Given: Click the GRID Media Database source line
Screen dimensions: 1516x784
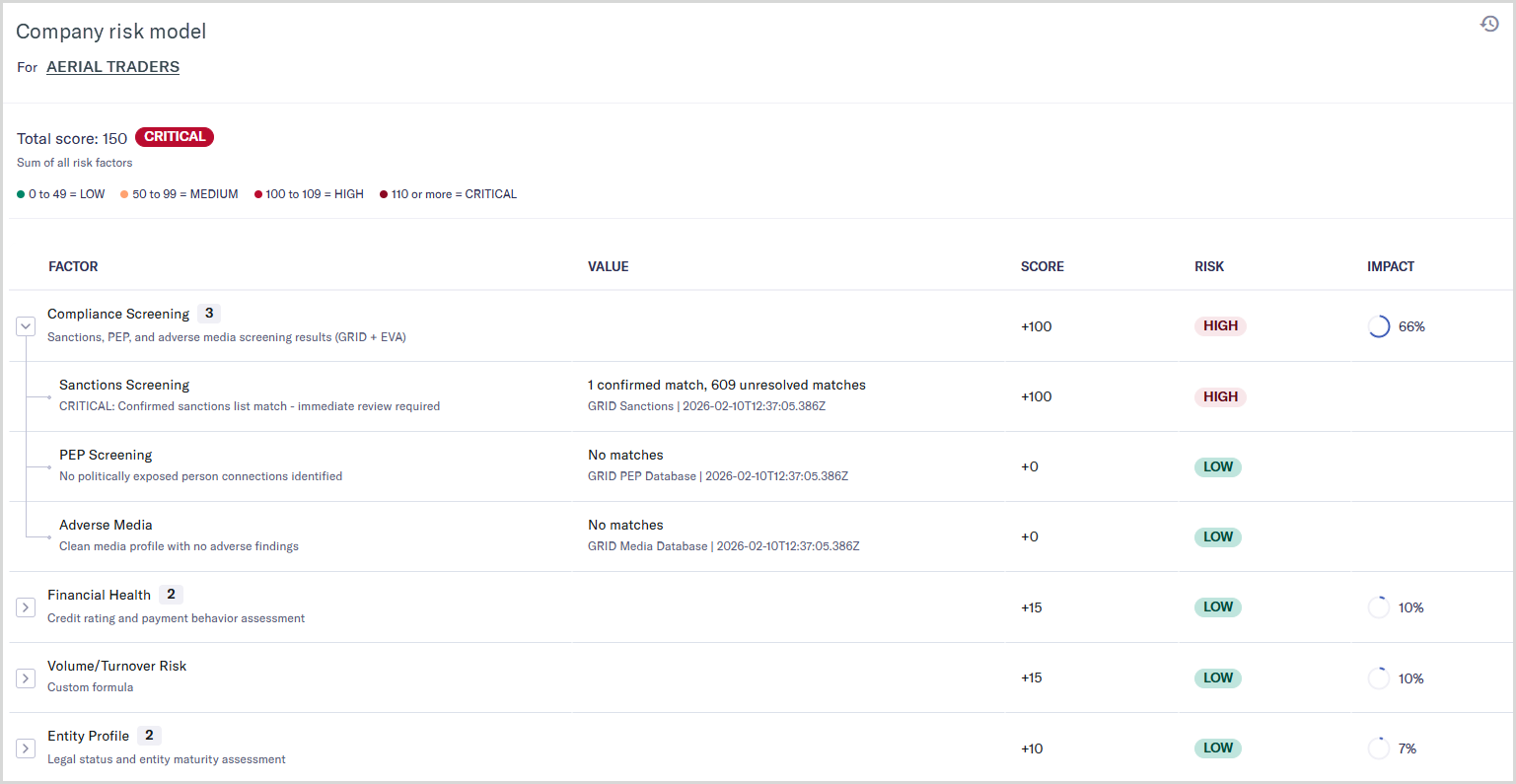Looking at the screenshot, I should [724, 546].
